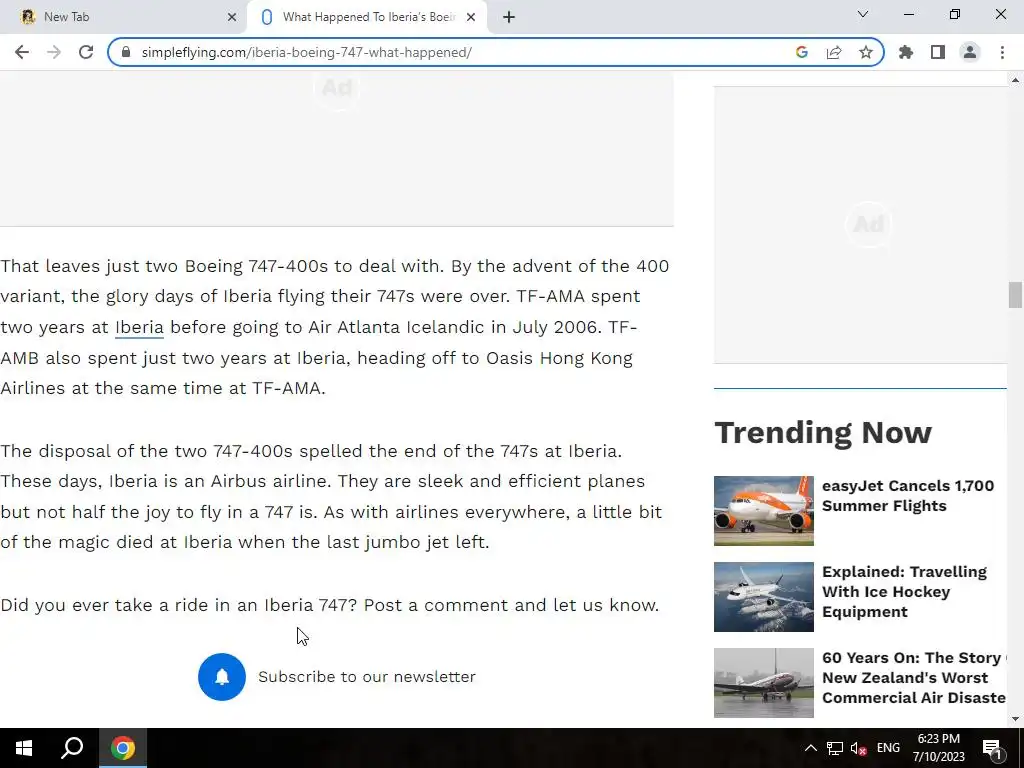1024x768 pixels.
Task: Open the Windows Start menu
Action: [24, 748]
